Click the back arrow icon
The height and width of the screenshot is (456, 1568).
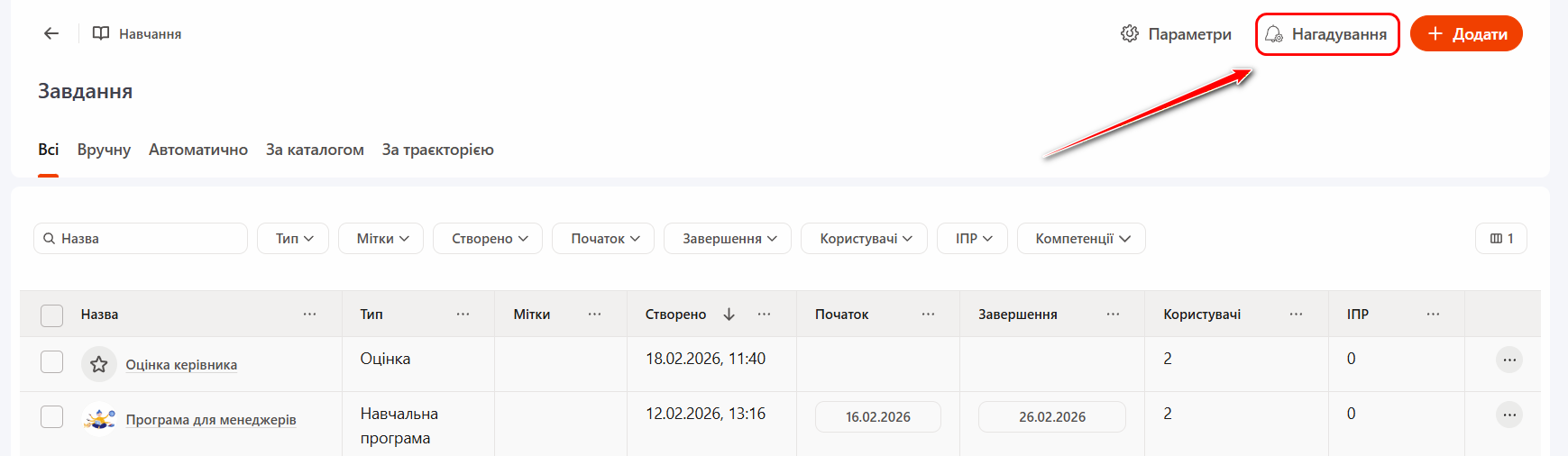[51, 33]
